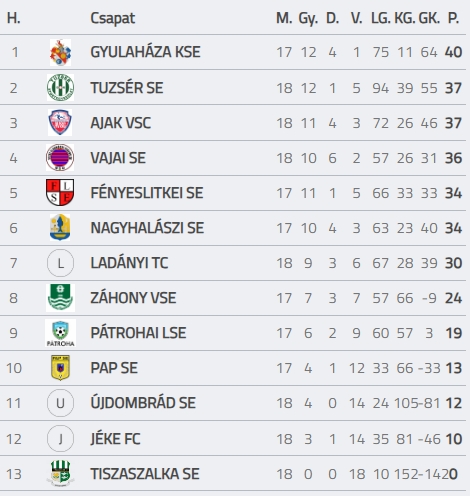Viewport: 470px width, 496px height.
Task: Click the Ajak VSC shield logo
Action: (x=60, y=123)
